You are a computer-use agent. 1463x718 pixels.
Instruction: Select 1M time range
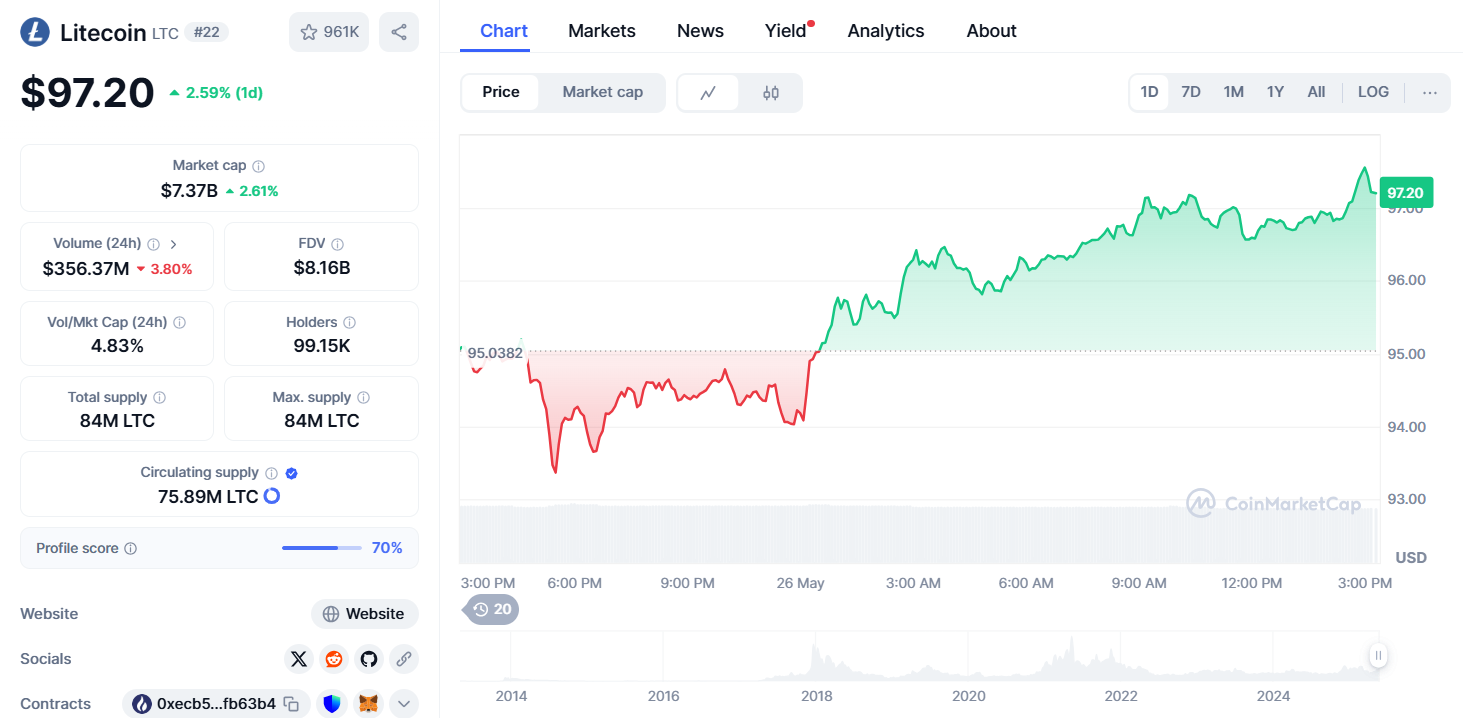1234,92
